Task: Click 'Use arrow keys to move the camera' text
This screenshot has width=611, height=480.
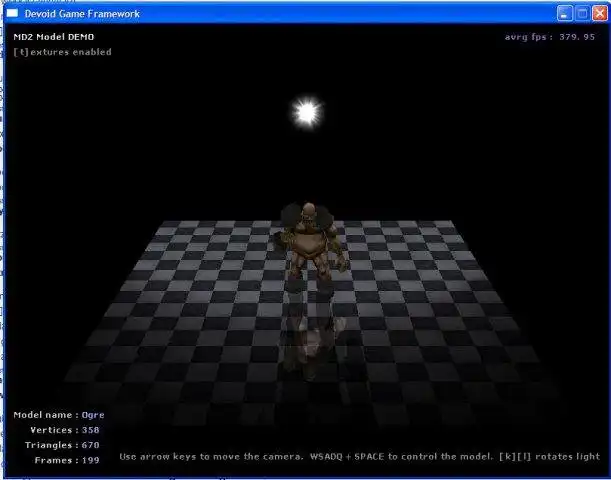Action: 211,457
